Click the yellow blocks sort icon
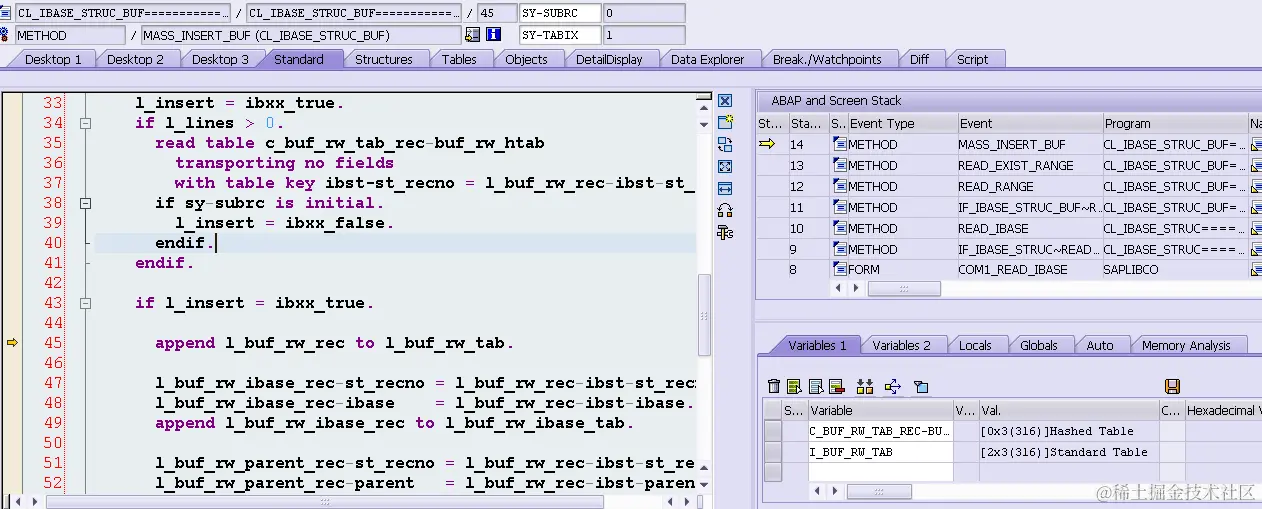This screenshot has height=509, width=1262. pyautogui.click(x=865, y=386)
